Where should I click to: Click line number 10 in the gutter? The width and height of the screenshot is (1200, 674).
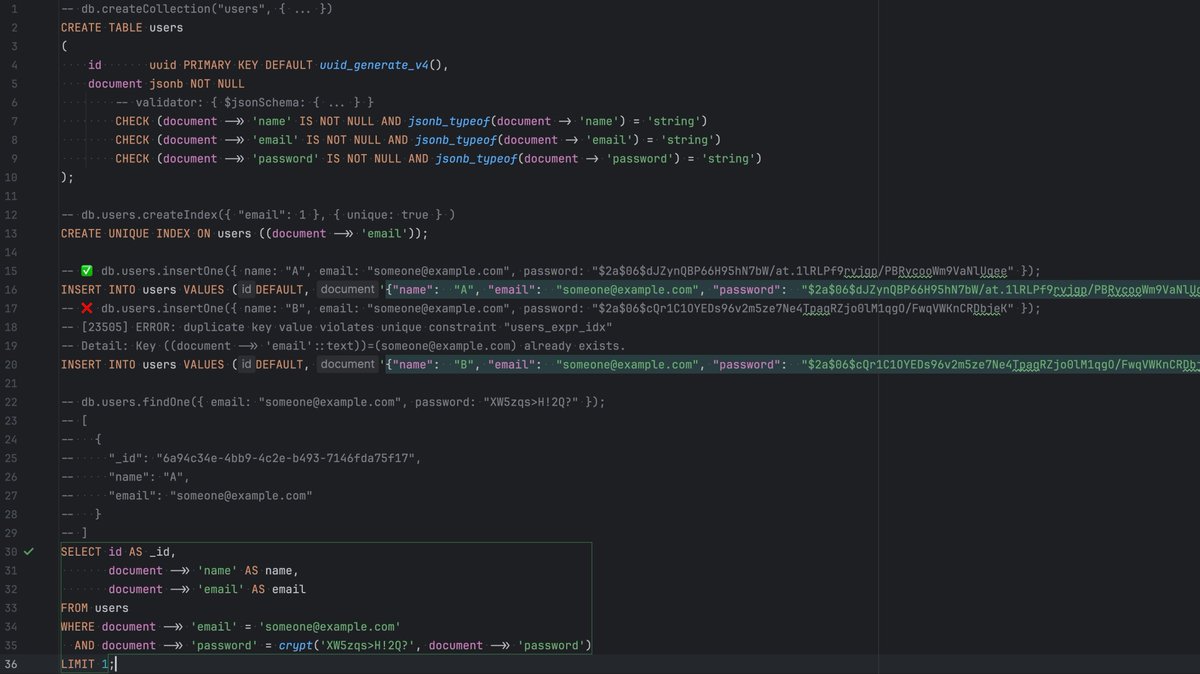11,177
